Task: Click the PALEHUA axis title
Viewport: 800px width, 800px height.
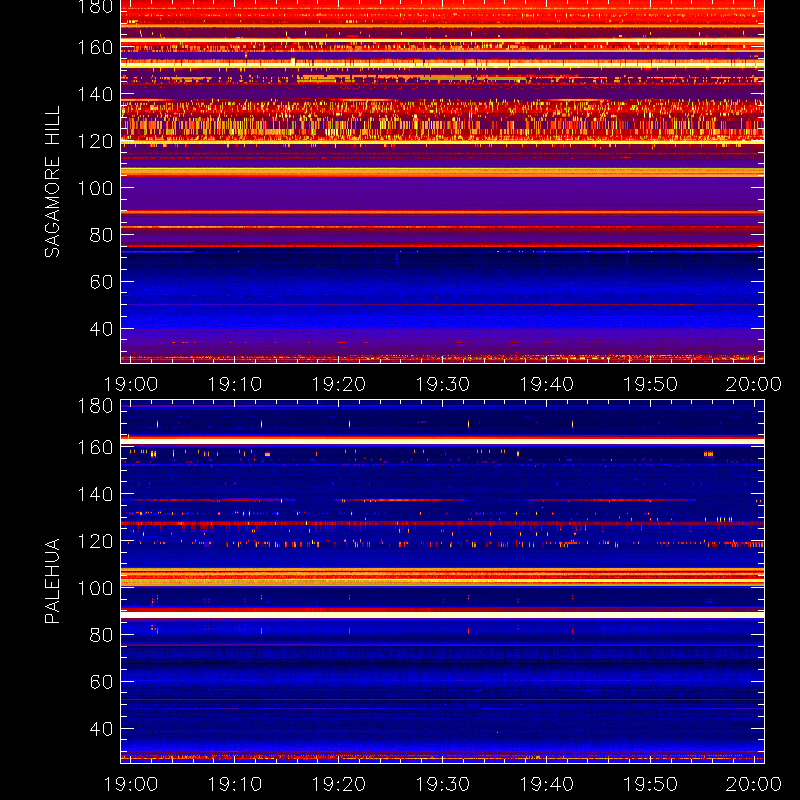Action: click(53, 581)
